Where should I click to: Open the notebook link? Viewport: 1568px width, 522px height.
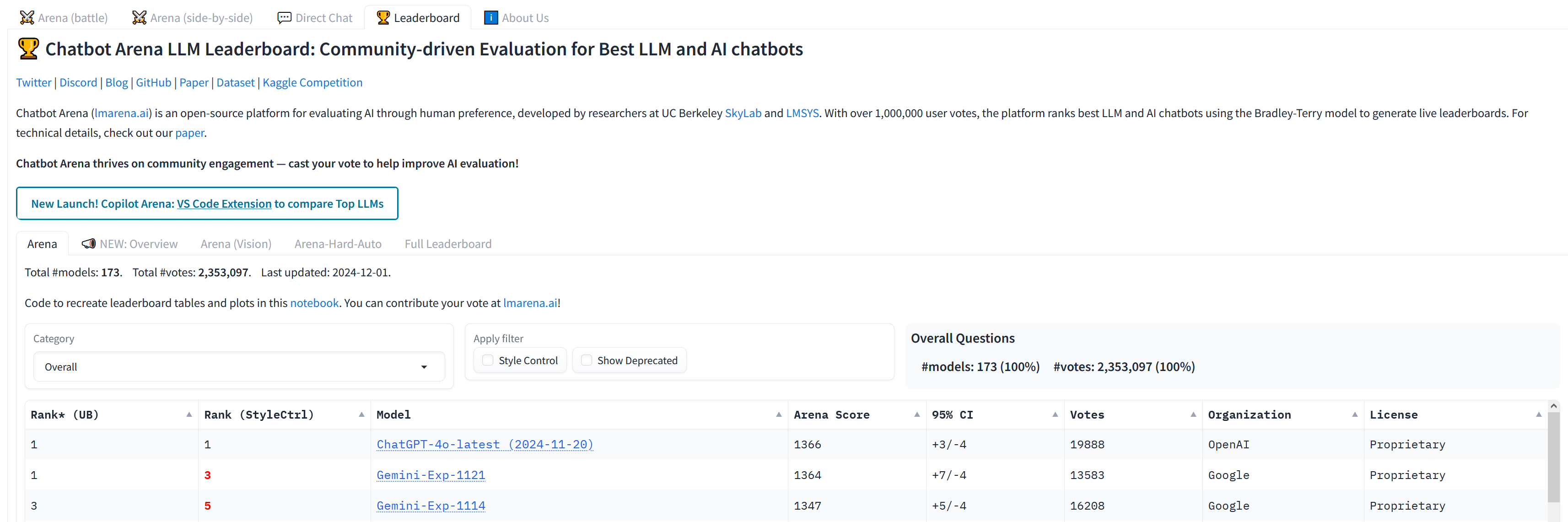314,302
